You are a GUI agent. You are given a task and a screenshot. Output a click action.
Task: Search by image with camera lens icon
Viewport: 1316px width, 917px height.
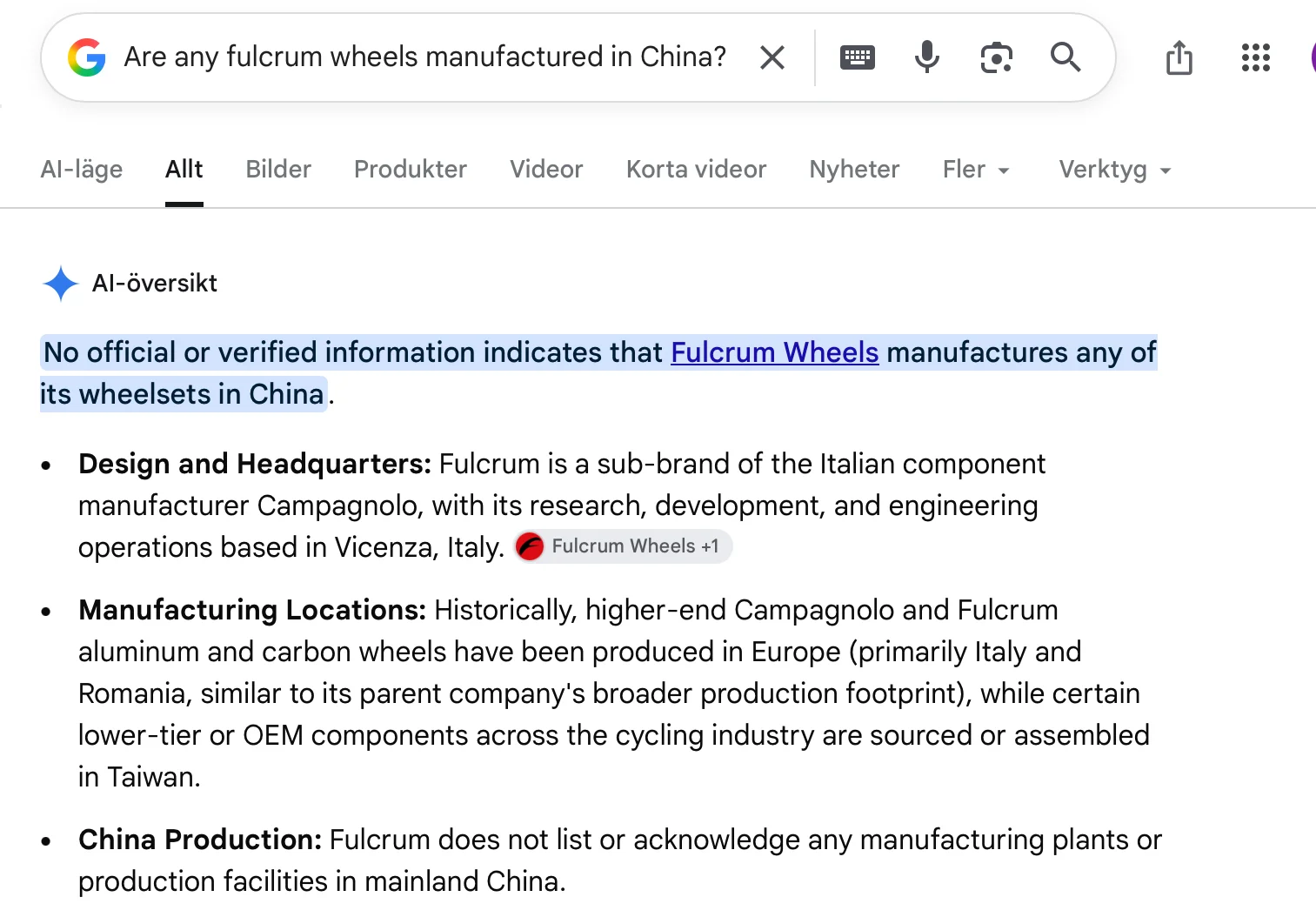click(x=997, y=57)
